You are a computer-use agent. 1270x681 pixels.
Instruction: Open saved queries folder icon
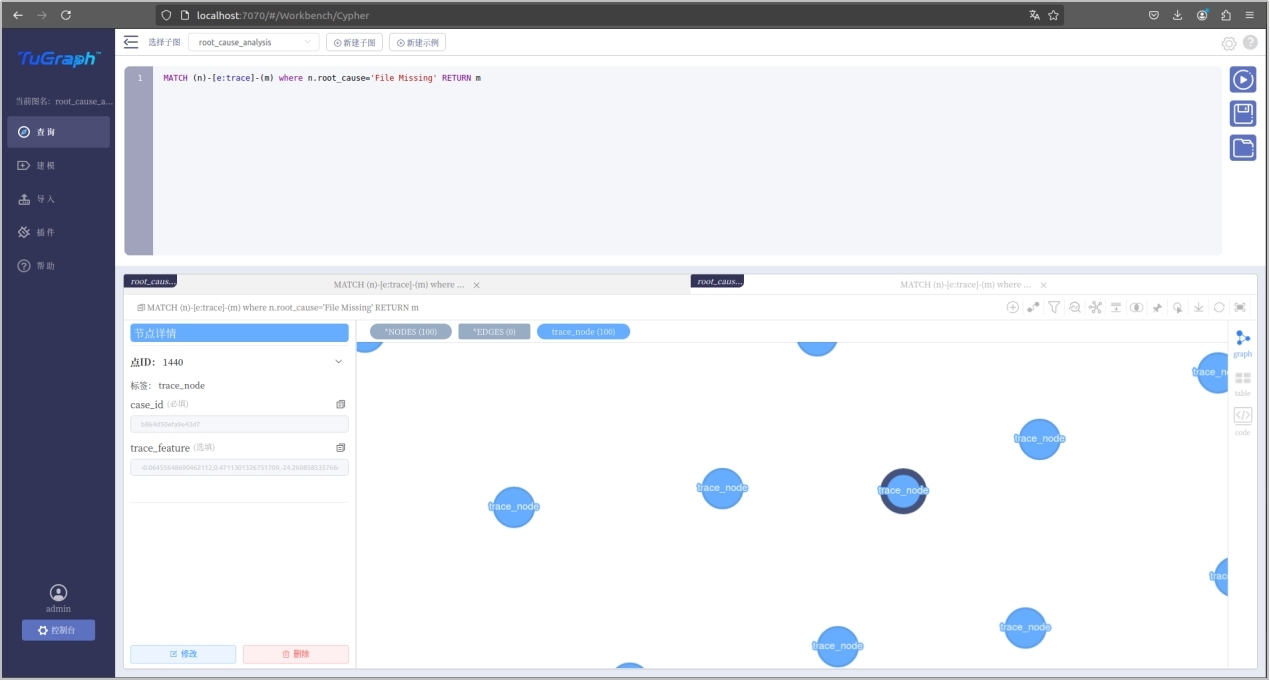tap(1242, 148)
